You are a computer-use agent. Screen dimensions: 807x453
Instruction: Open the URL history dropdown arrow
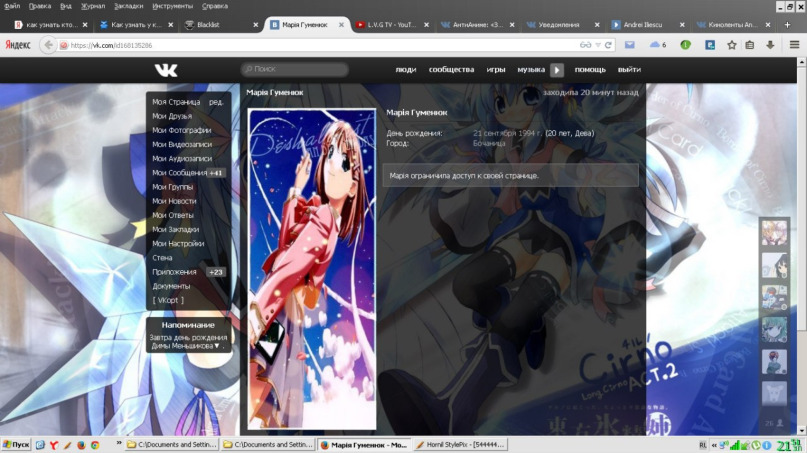pos(598,45)
